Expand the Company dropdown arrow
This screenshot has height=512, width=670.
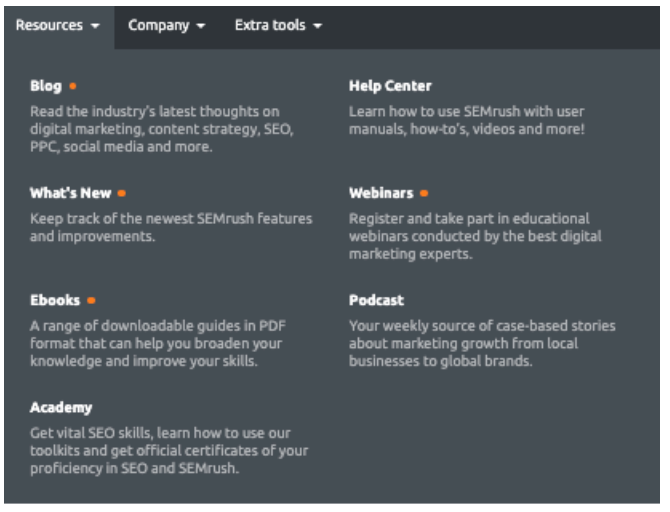201,26
